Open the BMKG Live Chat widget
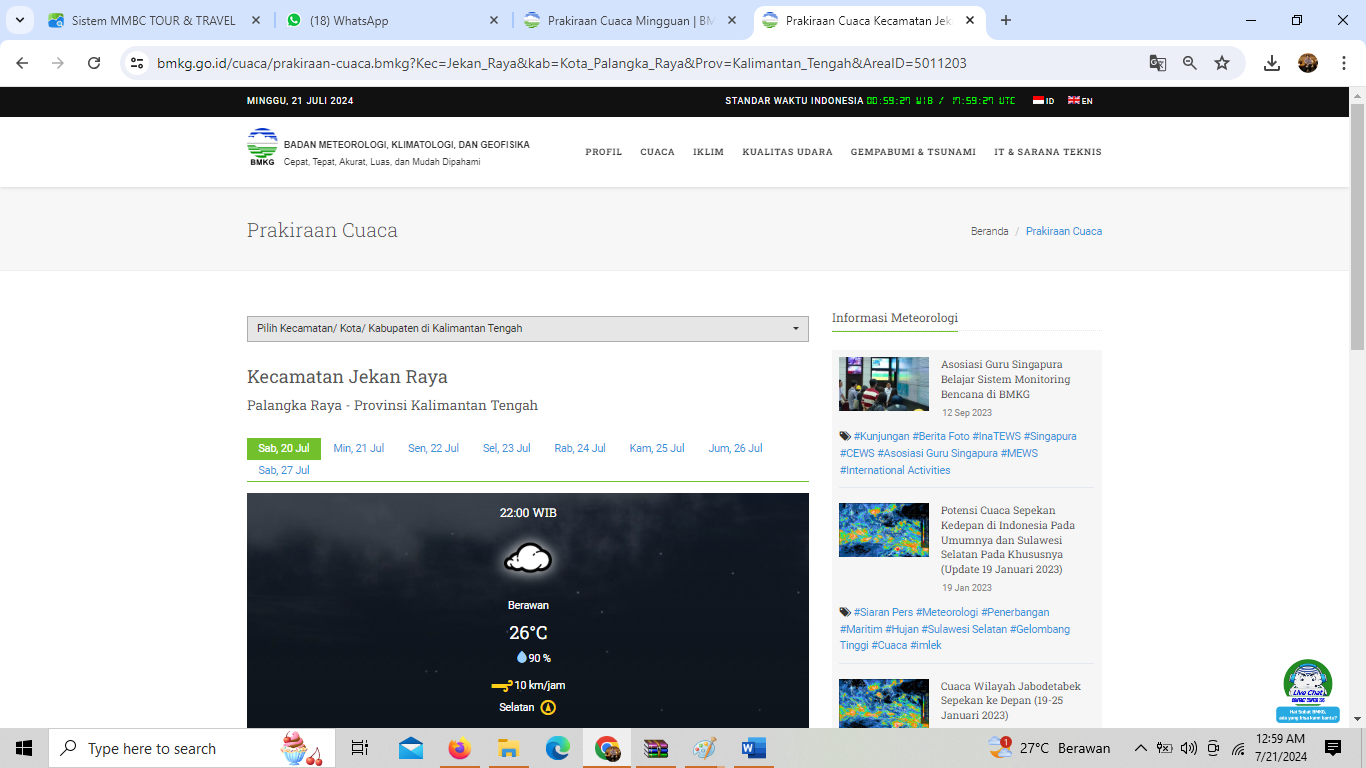Viewport: 1366px width, 768px height. [x=1308, y=690]
